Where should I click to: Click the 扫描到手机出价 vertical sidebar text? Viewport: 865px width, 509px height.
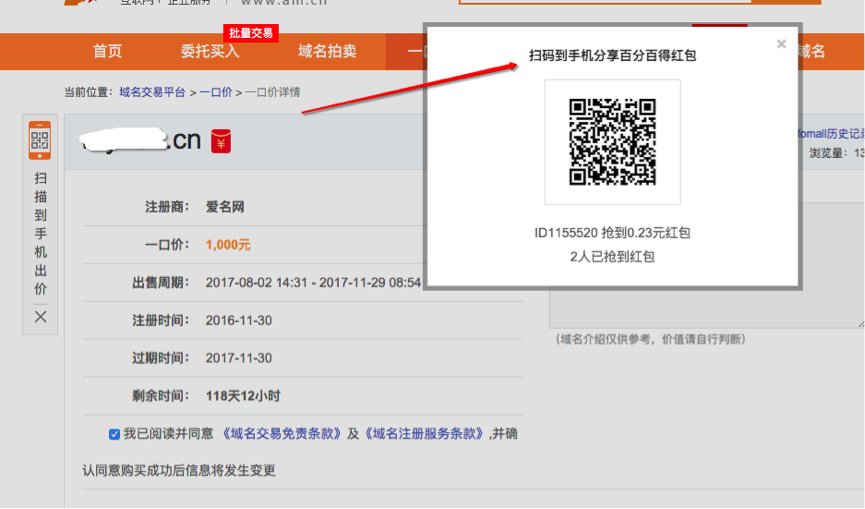pyautogui.click(x=40, y=233)
